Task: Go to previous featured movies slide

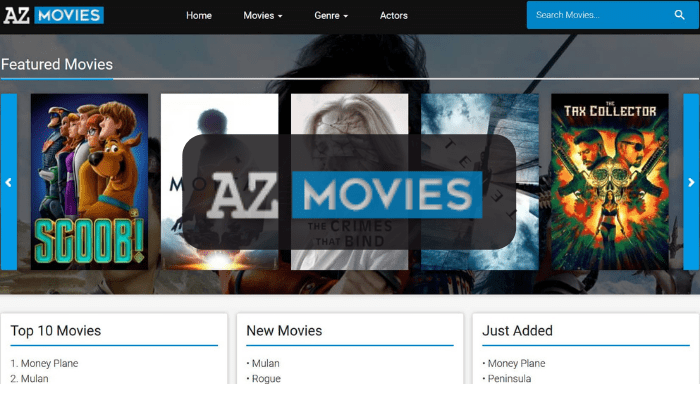Action: point(8,182)
